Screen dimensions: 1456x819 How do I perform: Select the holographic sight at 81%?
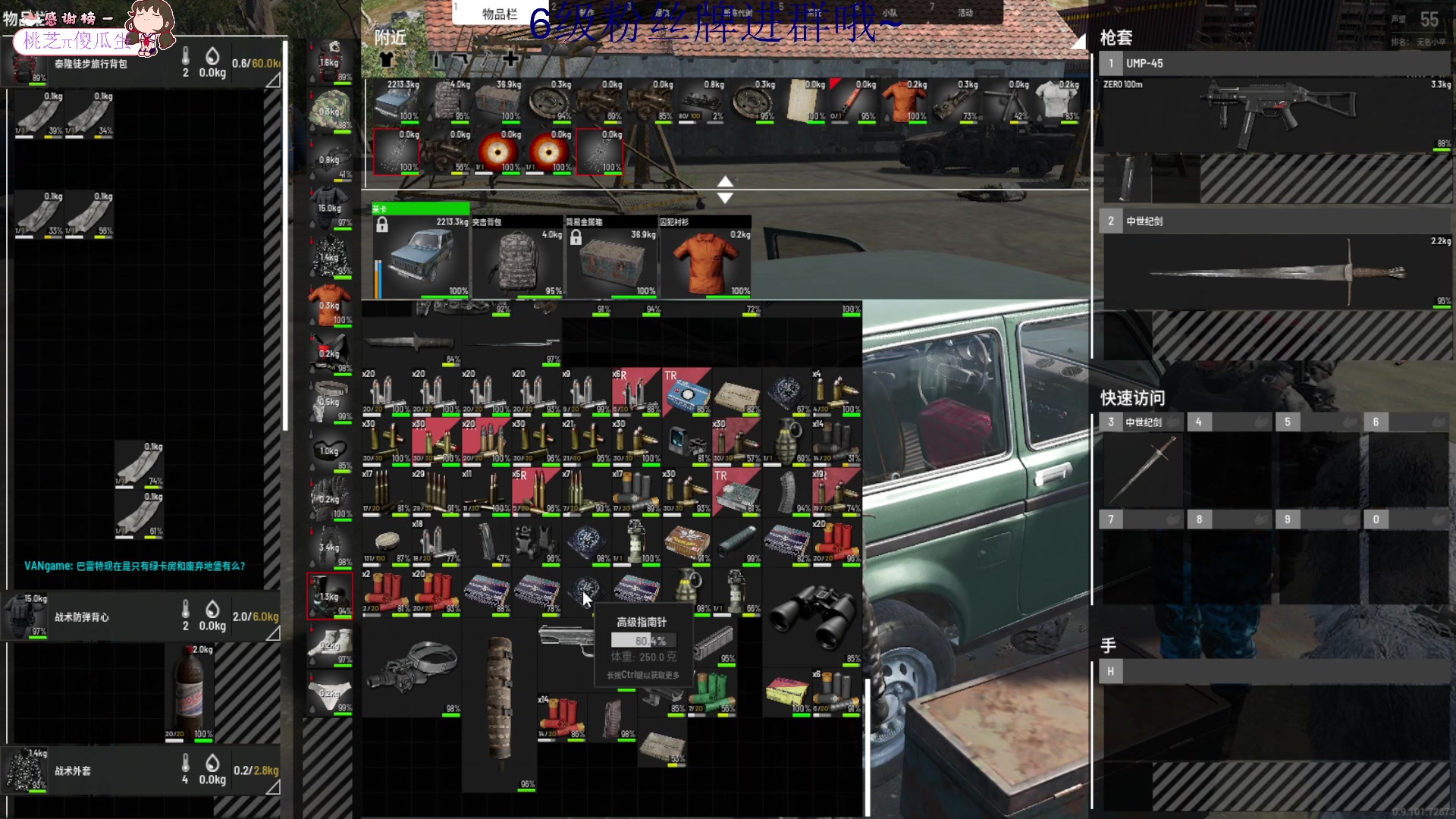(687, 441)
